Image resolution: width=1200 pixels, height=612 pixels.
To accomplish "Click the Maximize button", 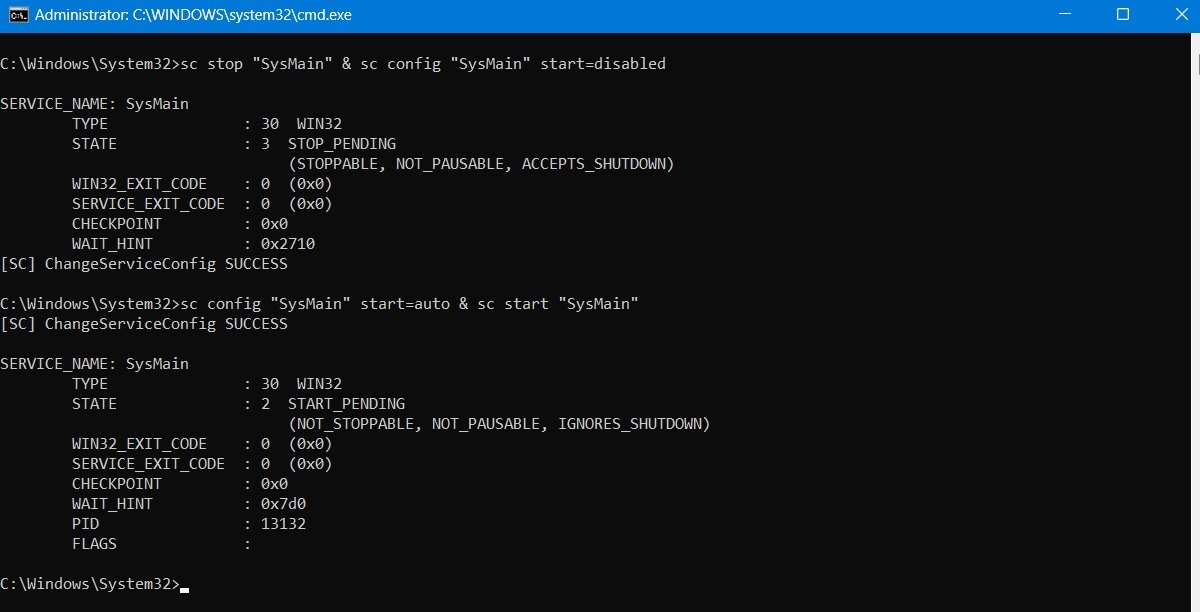I will pos(1123,15).
